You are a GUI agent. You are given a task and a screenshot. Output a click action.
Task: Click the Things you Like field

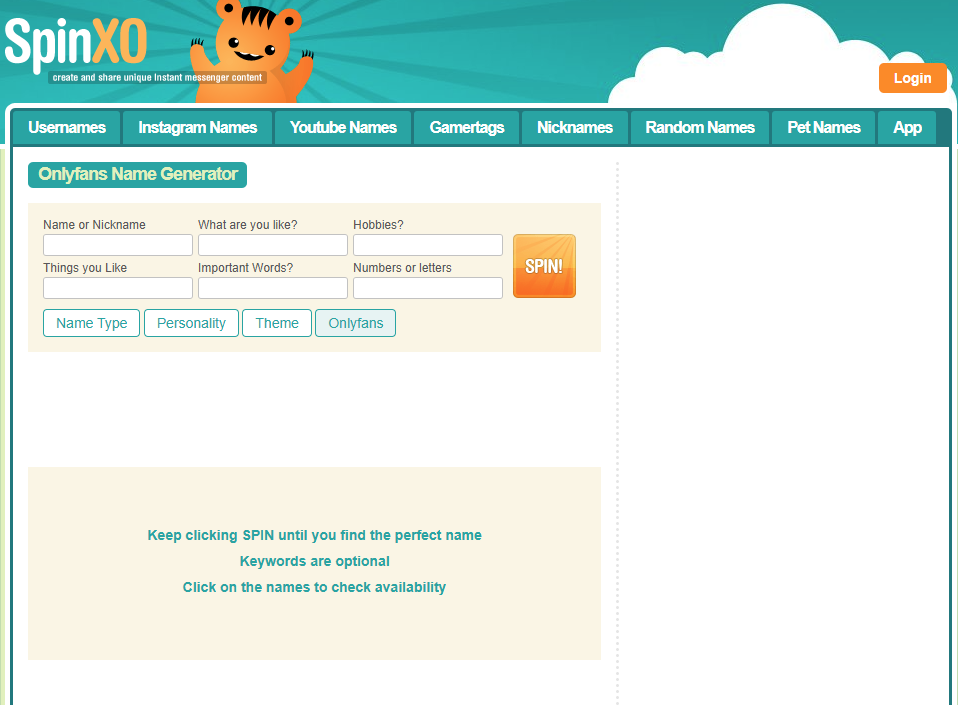[118, 288]
